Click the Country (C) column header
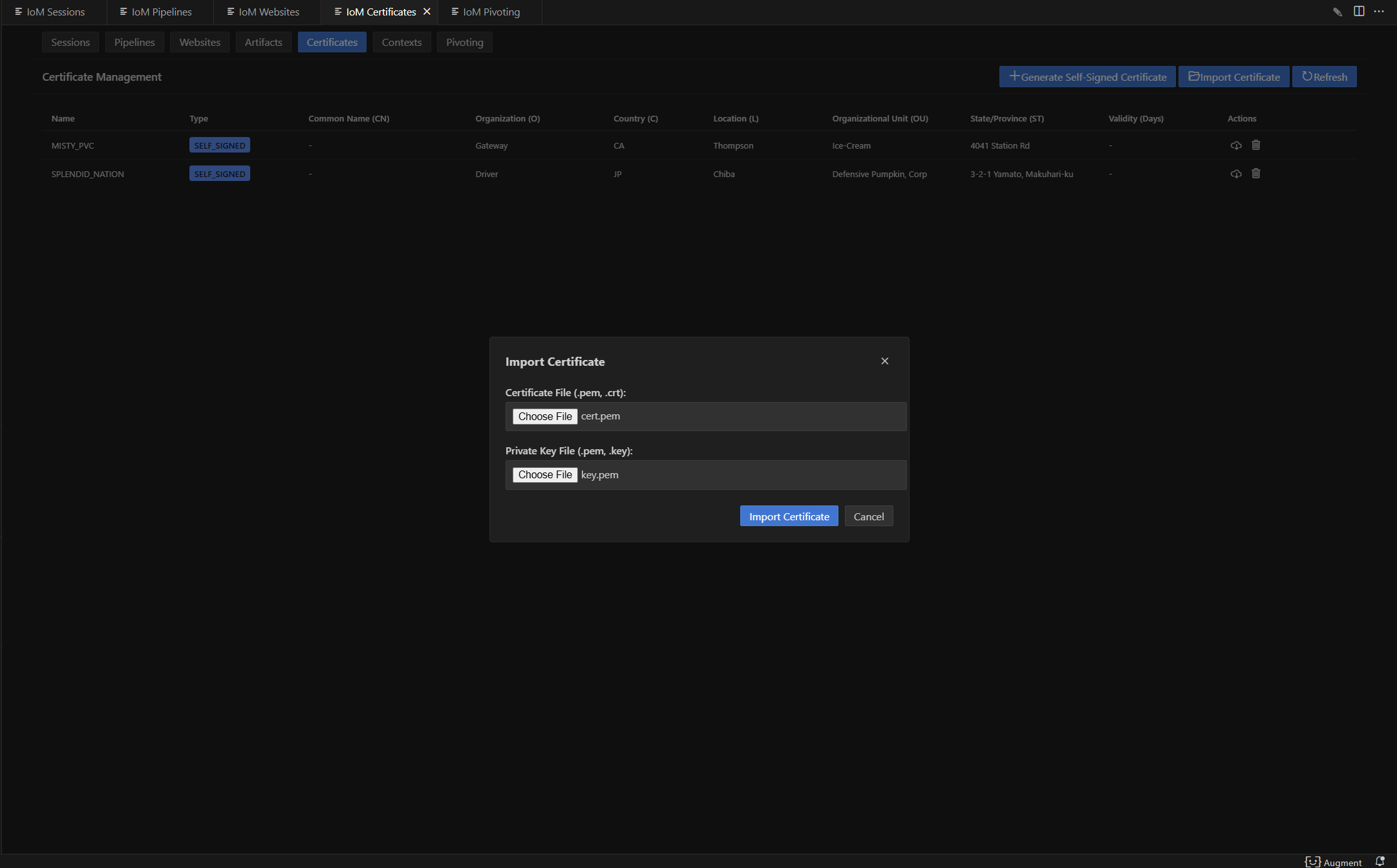This screenshot has width=1397, height=868. (x=635, y=118)
